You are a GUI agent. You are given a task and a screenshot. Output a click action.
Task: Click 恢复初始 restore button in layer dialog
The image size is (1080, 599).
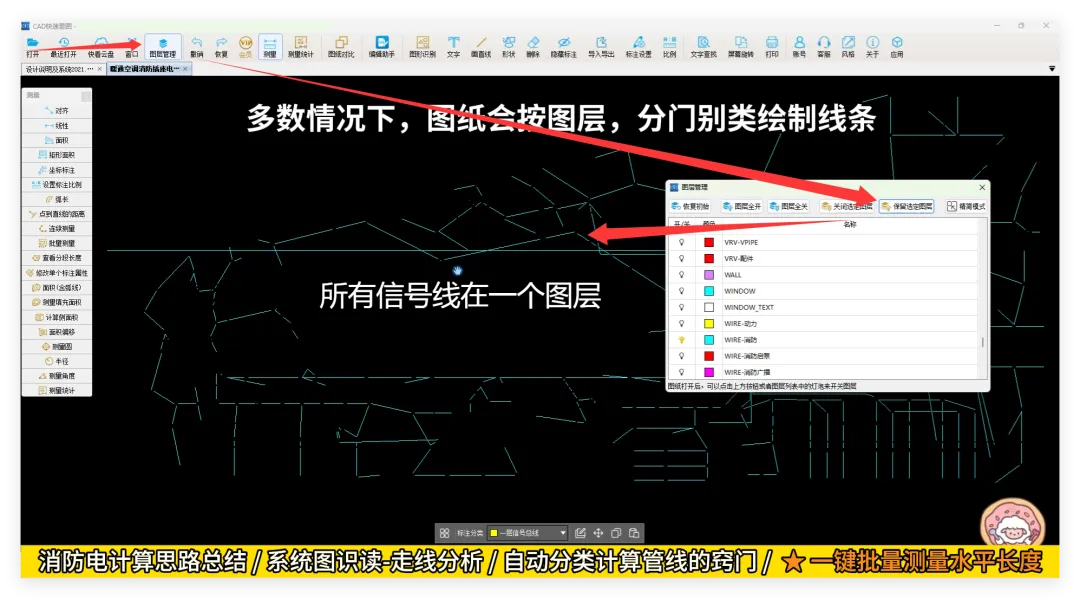pos(690,206)
